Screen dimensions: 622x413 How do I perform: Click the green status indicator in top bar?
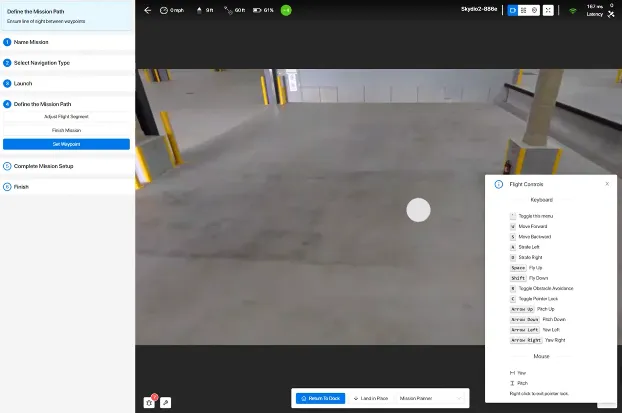click(286, 10)
